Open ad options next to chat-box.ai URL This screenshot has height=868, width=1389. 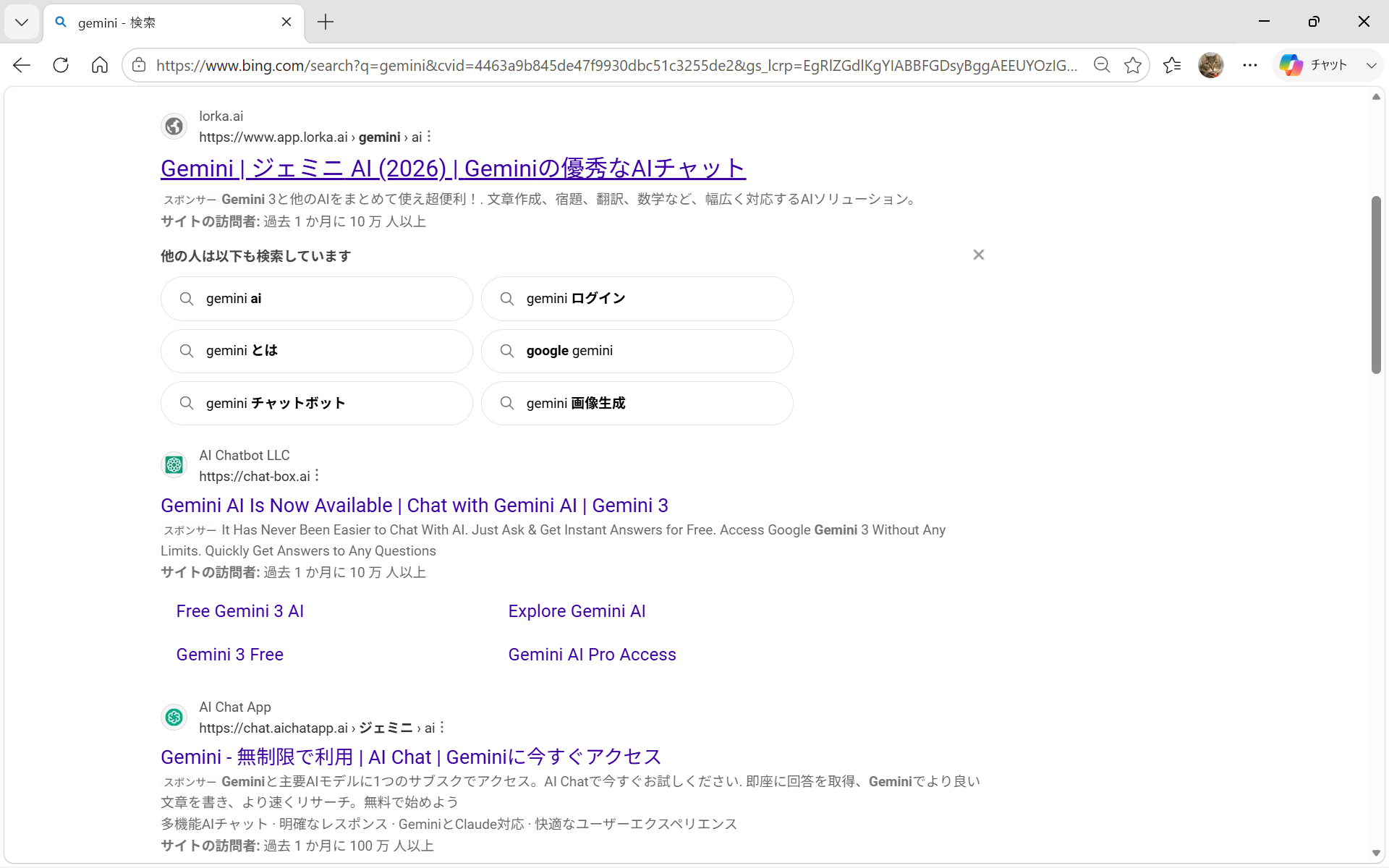[317, 475]
